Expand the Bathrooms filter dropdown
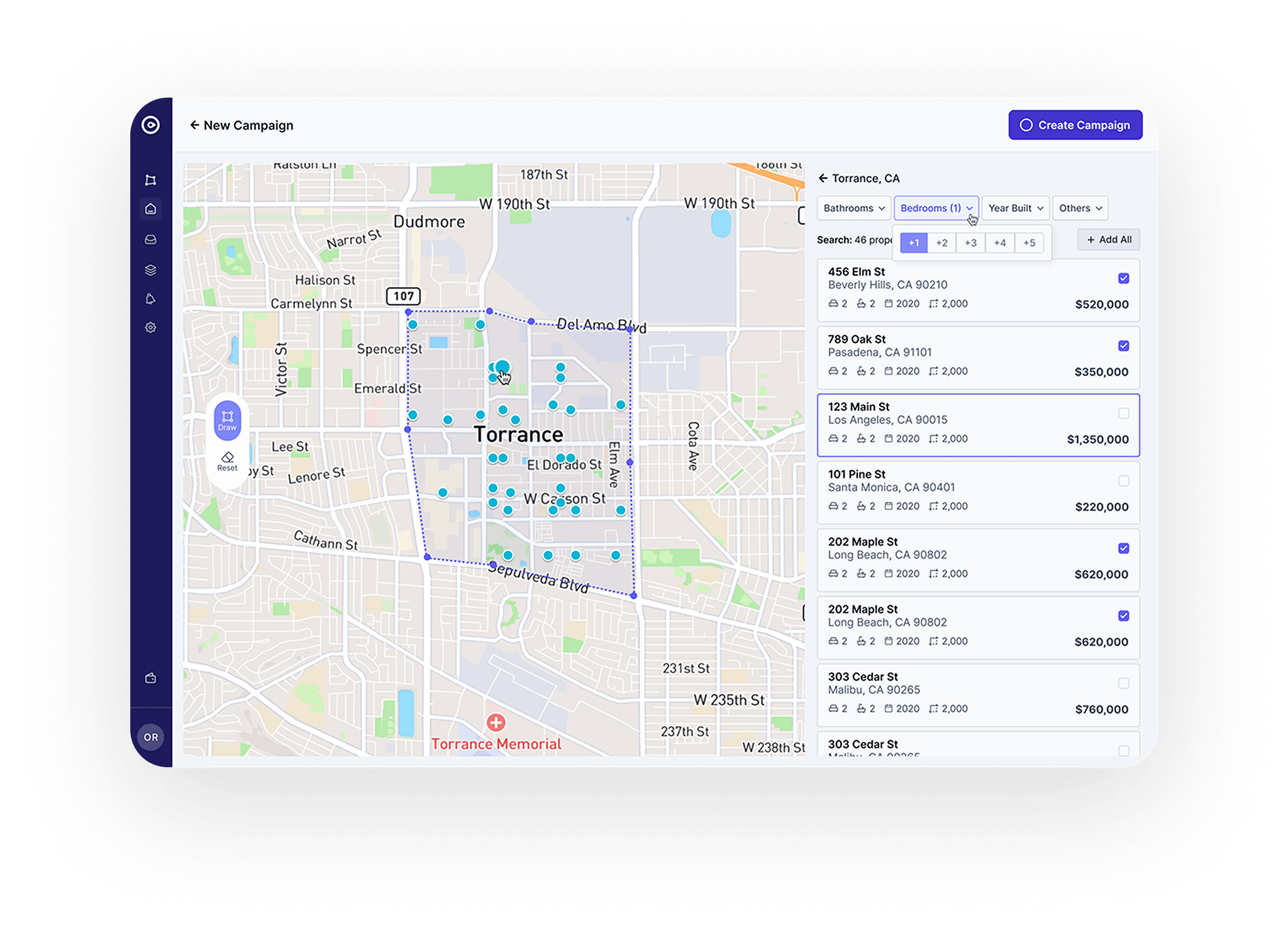Viewport: 1288px width, 930px height. [853, 208]
